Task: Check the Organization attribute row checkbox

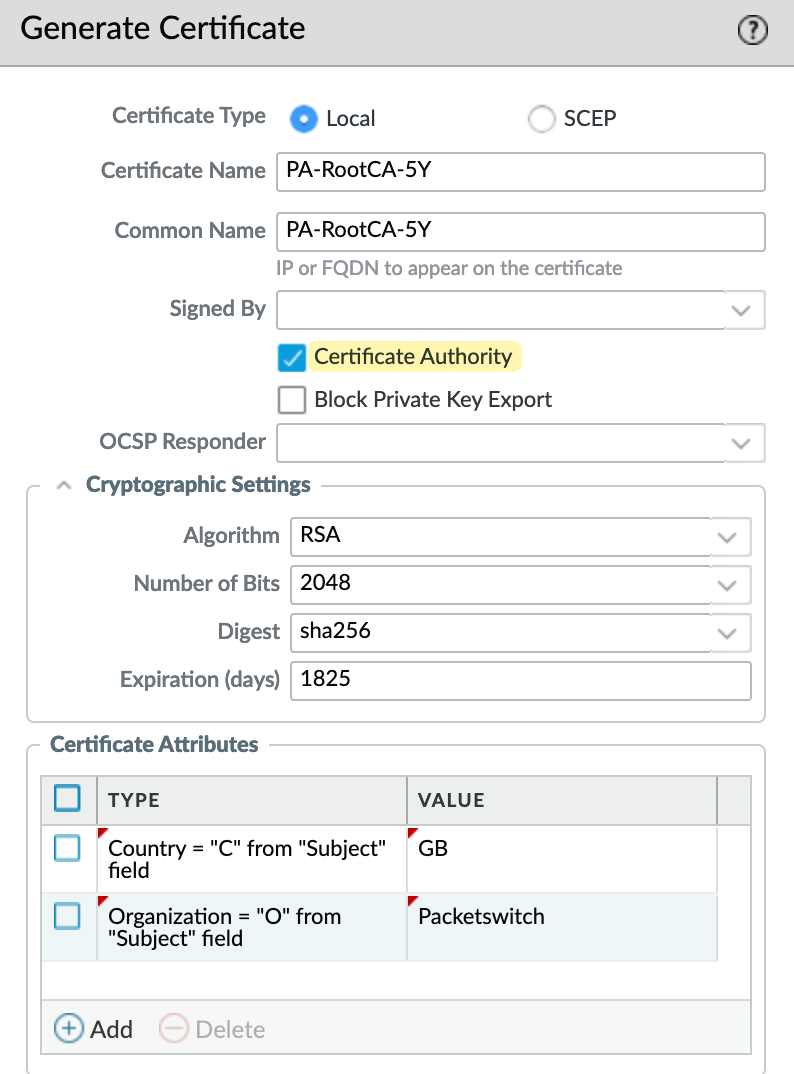Action: [68, 916]
